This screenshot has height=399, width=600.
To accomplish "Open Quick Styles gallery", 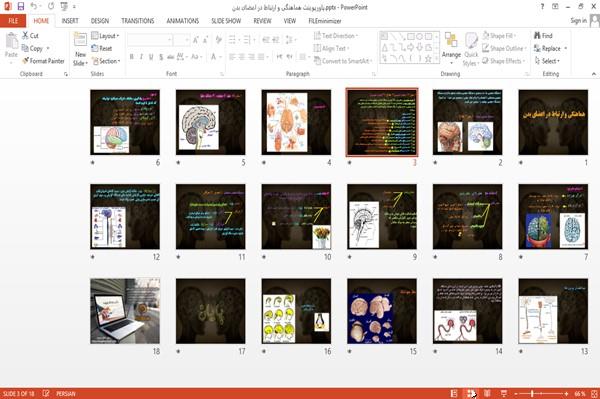I will tap(471, 49).
